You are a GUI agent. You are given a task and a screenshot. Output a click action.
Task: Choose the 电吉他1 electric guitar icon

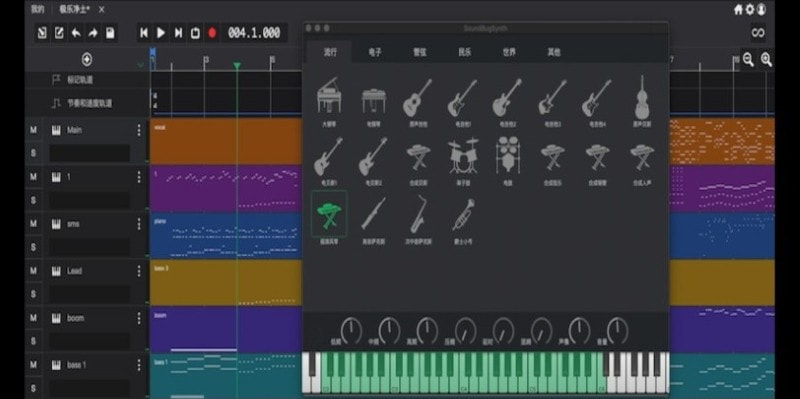pyautogui.click(x=463, y=97)
